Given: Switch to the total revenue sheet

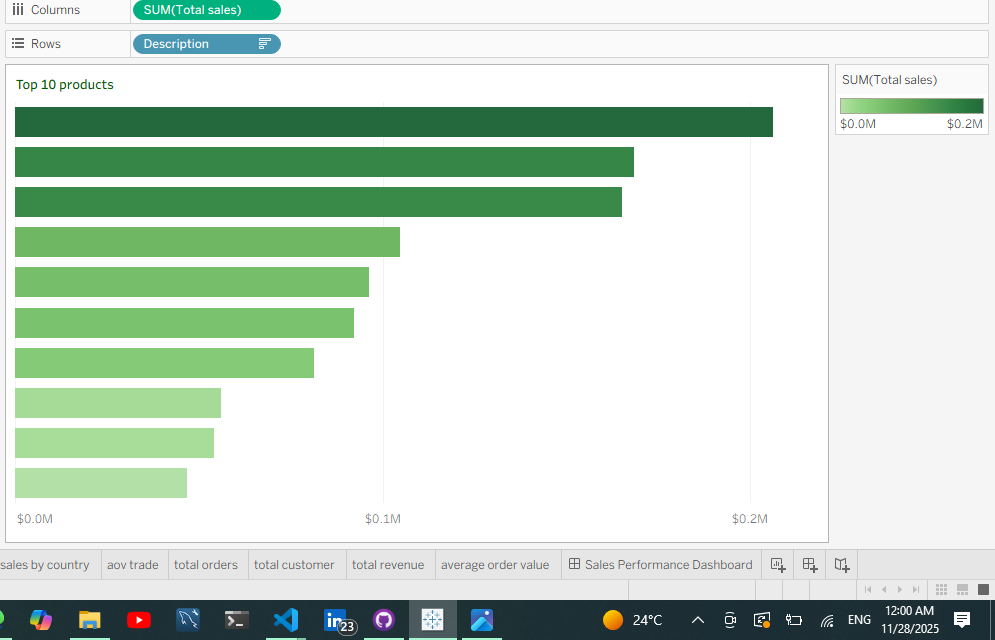Looking at the screenshot, I should coord(388,564).
